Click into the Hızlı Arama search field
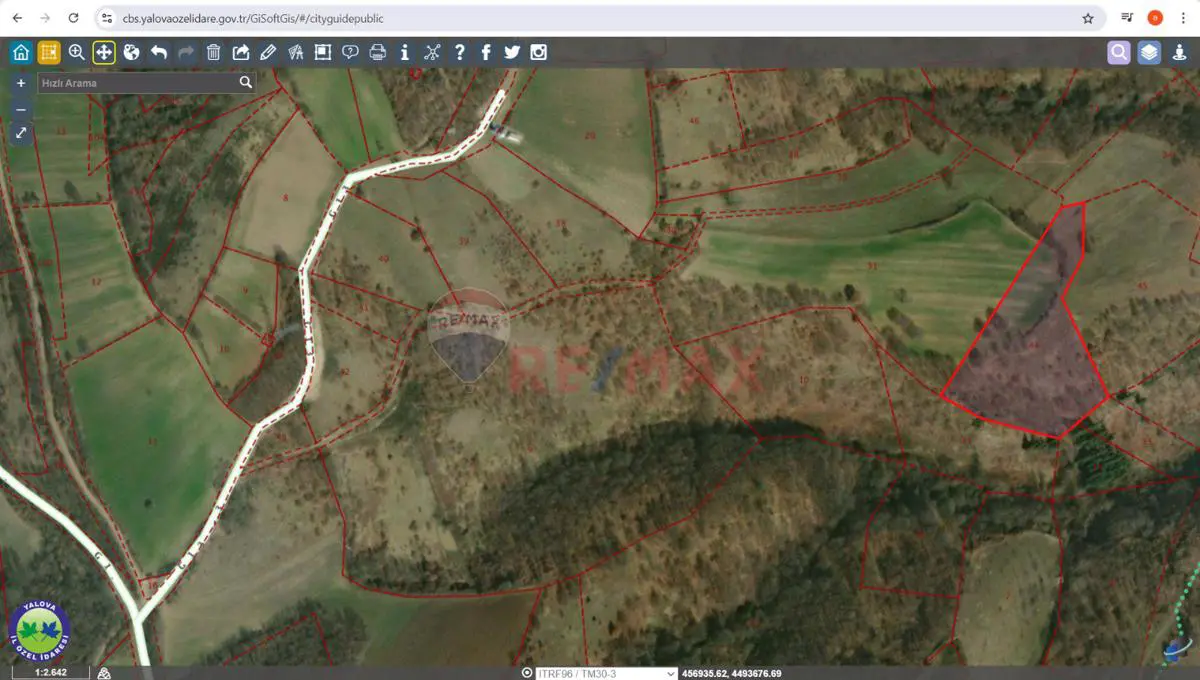 (x=137, y=83)
